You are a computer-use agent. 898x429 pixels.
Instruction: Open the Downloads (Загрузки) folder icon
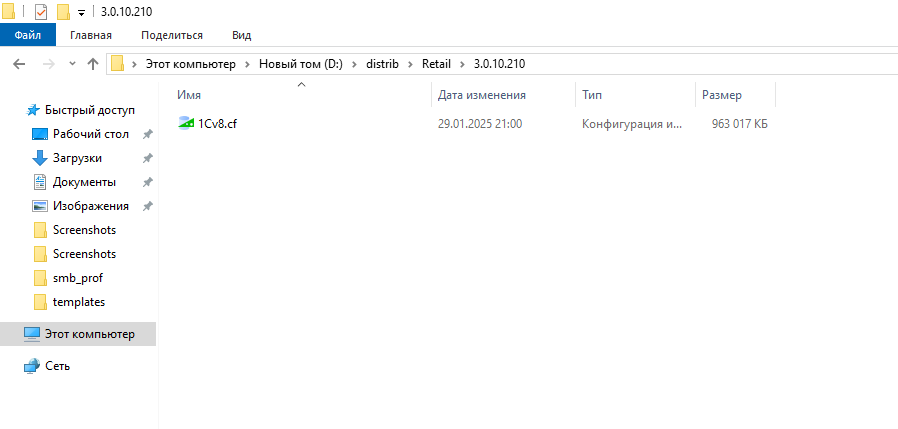tap(40, 158)
